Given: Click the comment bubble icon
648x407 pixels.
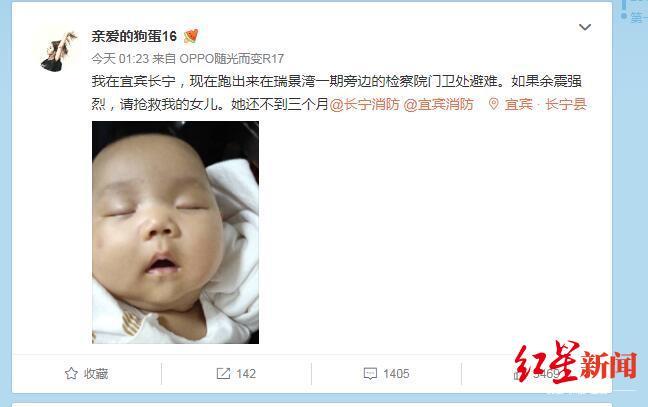Looking at the screenshot, I should (x=370, y=374).
